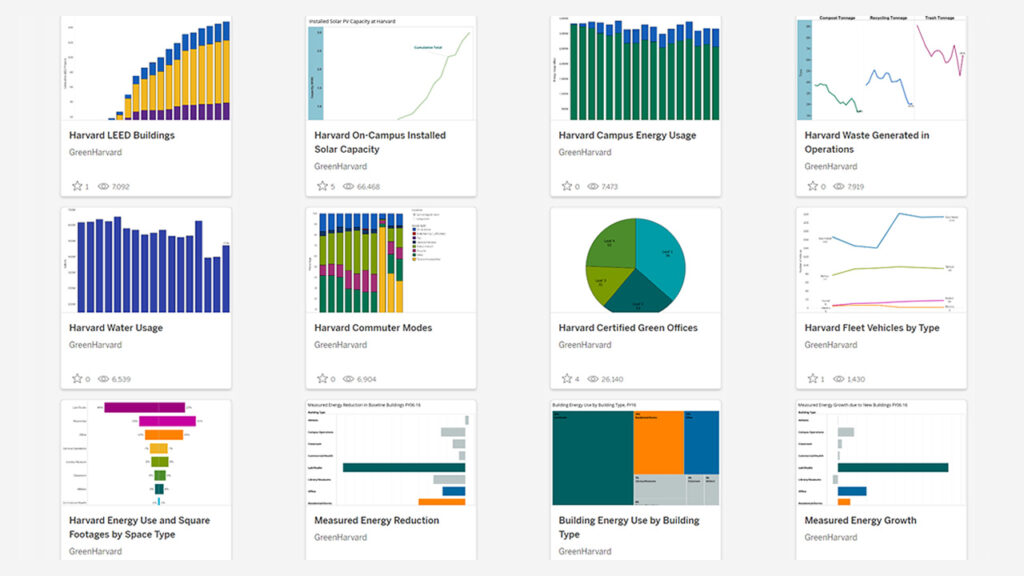Click GreenHarvard under Building Energy Use card
The height and width of the screenshot is (576, 1024).
click(x=584, y=551)
